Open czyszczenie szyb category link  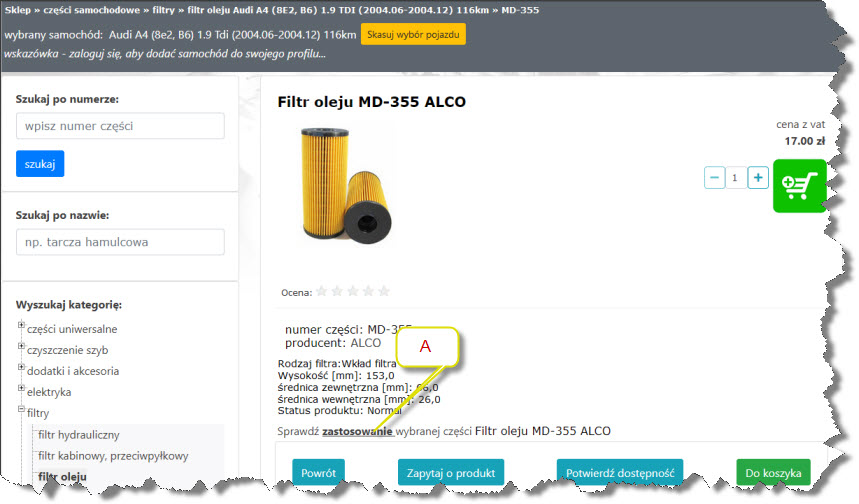[x=68, y=350]
